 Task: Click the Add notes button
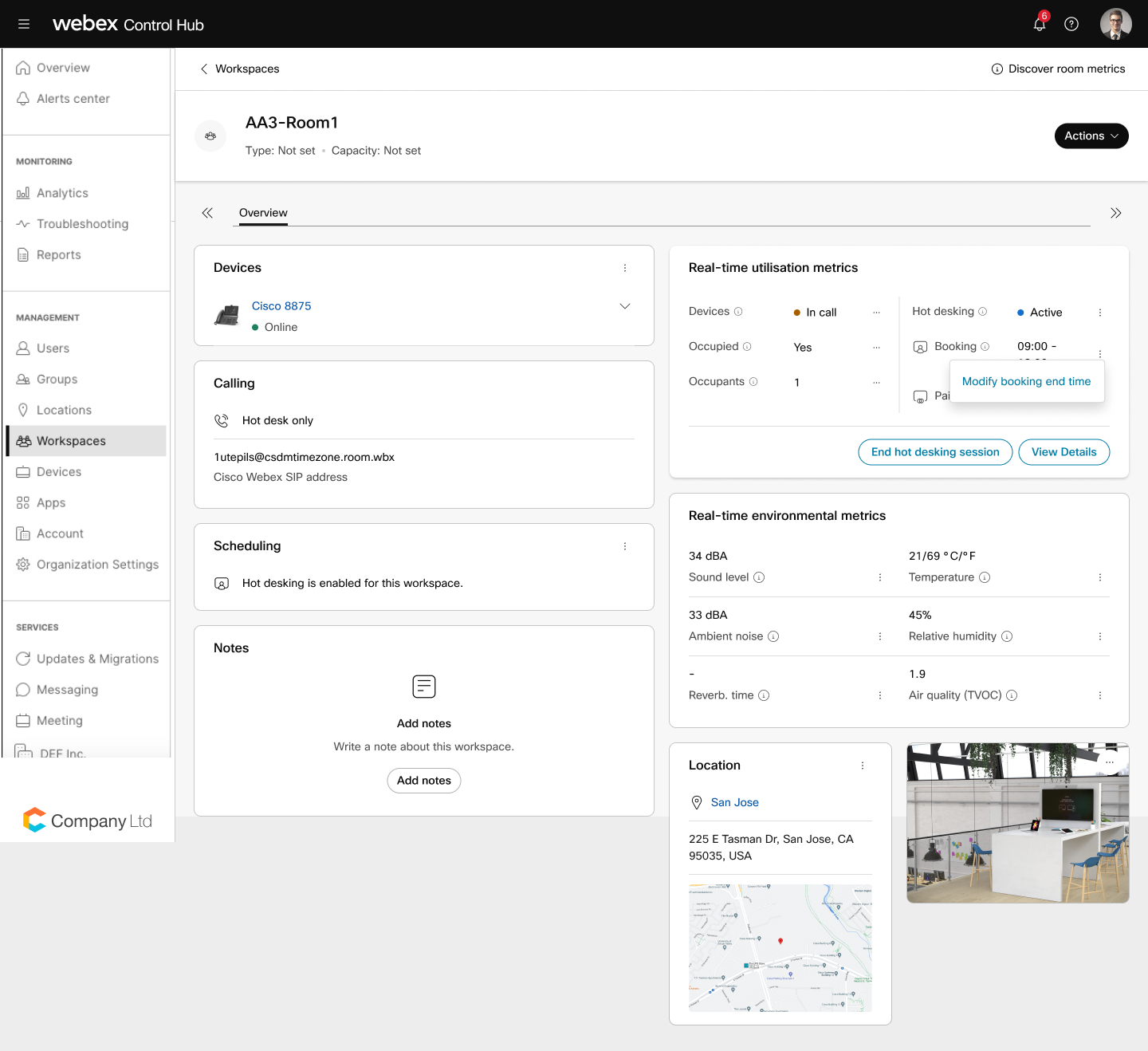[x=424, y=781]
